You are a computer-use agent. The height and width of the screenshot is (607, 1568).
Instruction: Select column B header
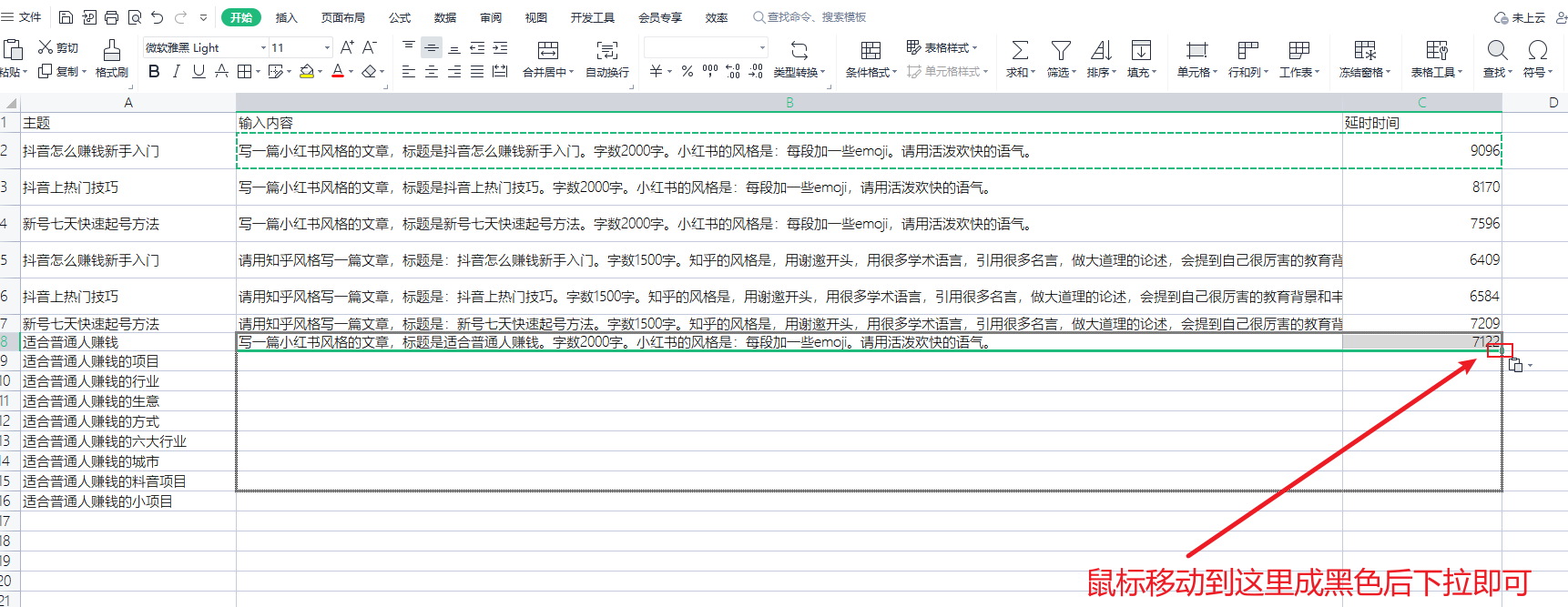[x=789, y=103]
